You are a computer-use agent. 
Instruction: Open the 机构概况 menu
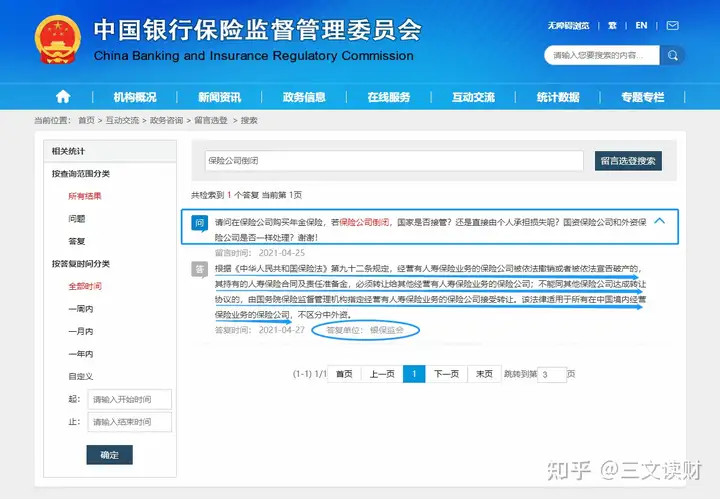135,97
